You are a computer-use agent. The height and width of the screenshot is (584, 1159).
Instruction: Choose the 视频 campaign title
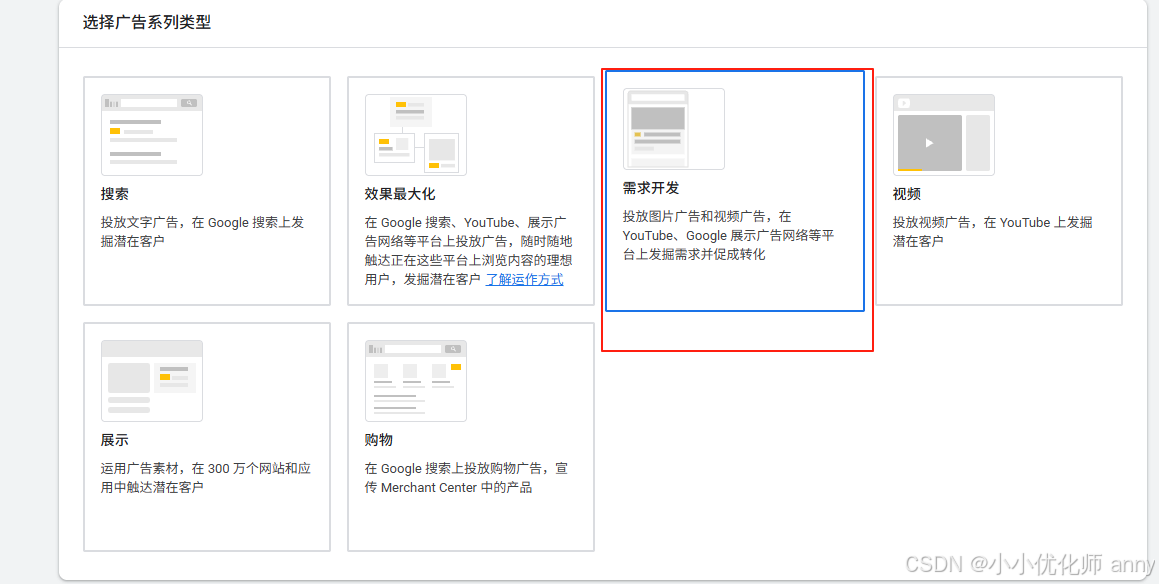tap(906, 194)
